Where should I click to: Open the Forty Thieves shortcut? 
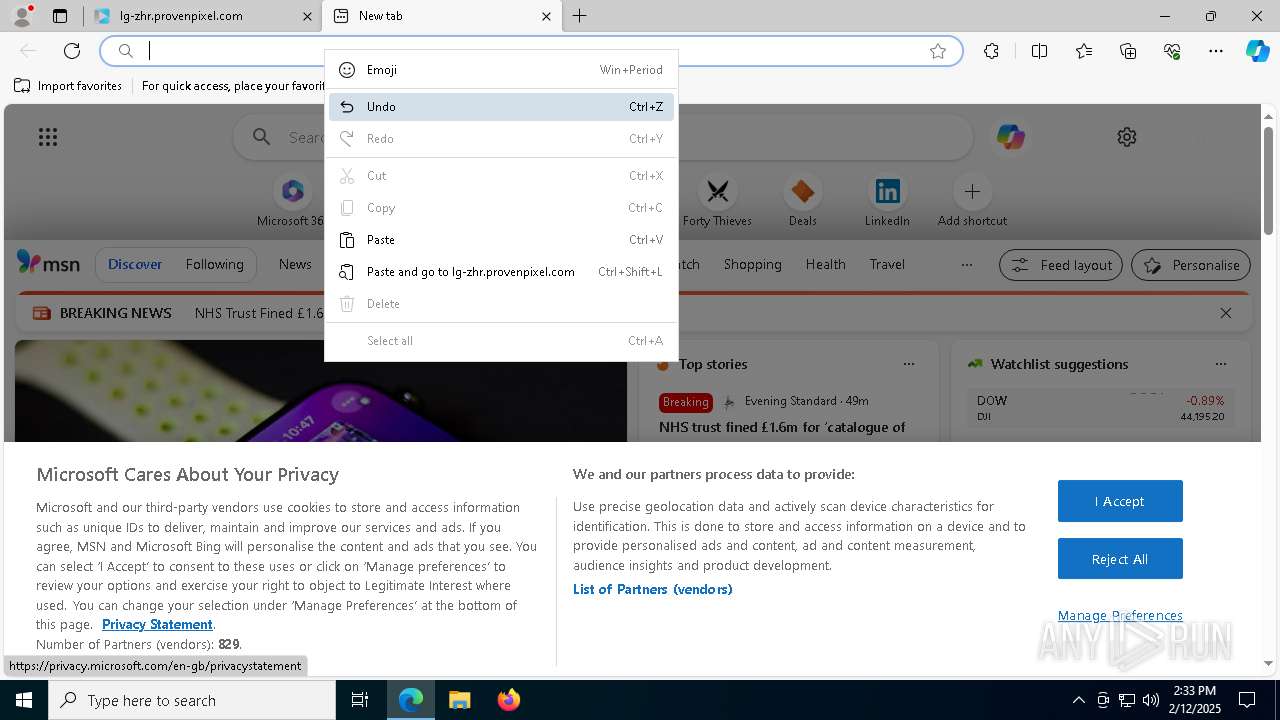pos(717,200)
